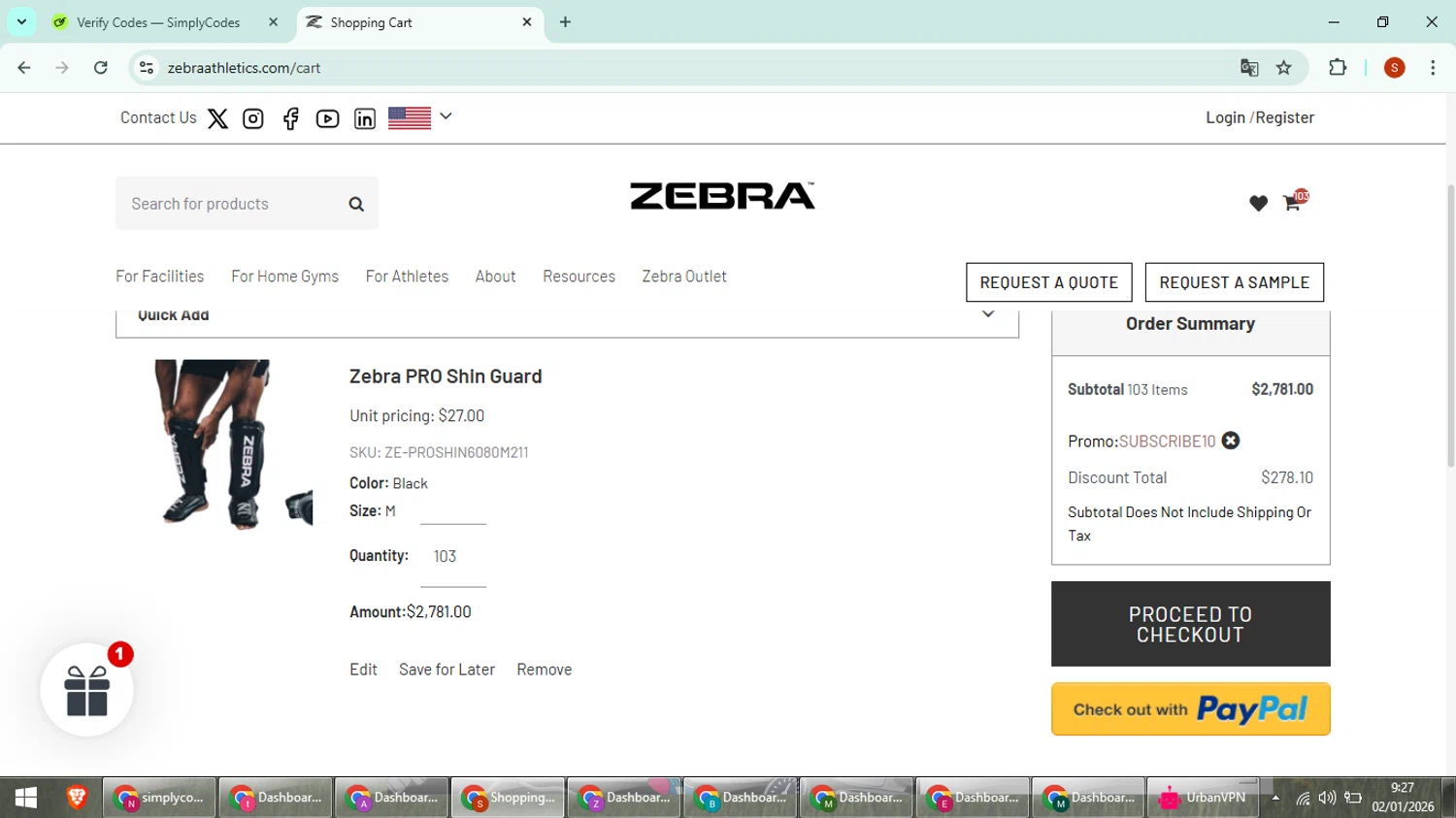Click the Discount Total $278.10 value

[x=1287, y=477]
